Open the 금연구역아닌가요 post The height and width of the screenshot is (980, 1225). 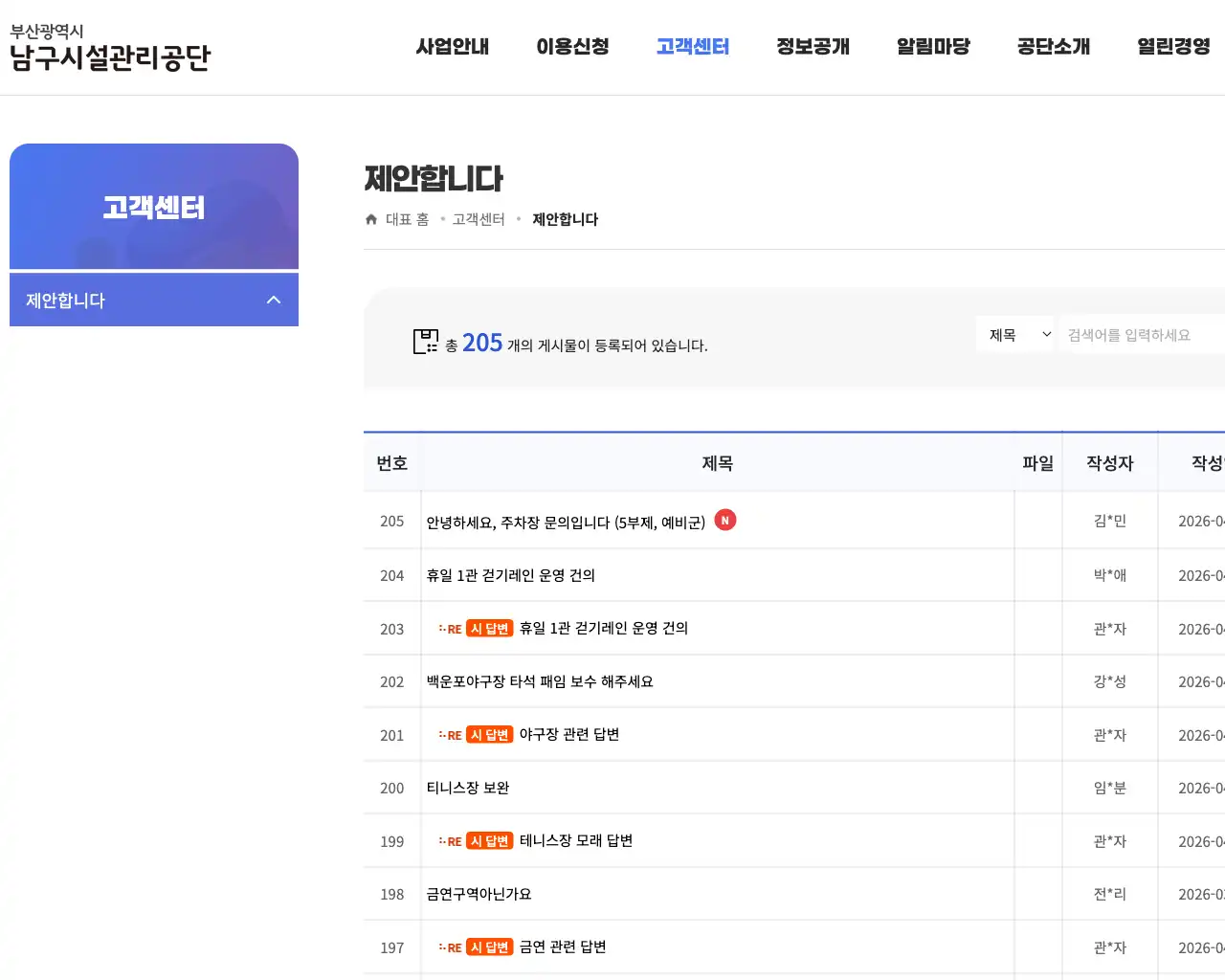[x=479, y=894]
